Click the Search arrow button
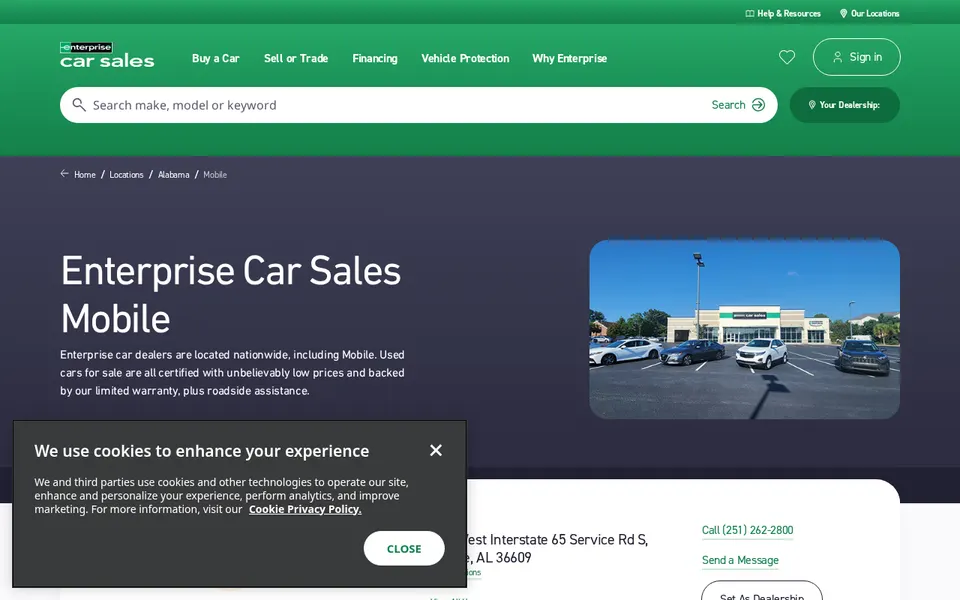Viewport: 960px width, 600px height. point(738,105)
